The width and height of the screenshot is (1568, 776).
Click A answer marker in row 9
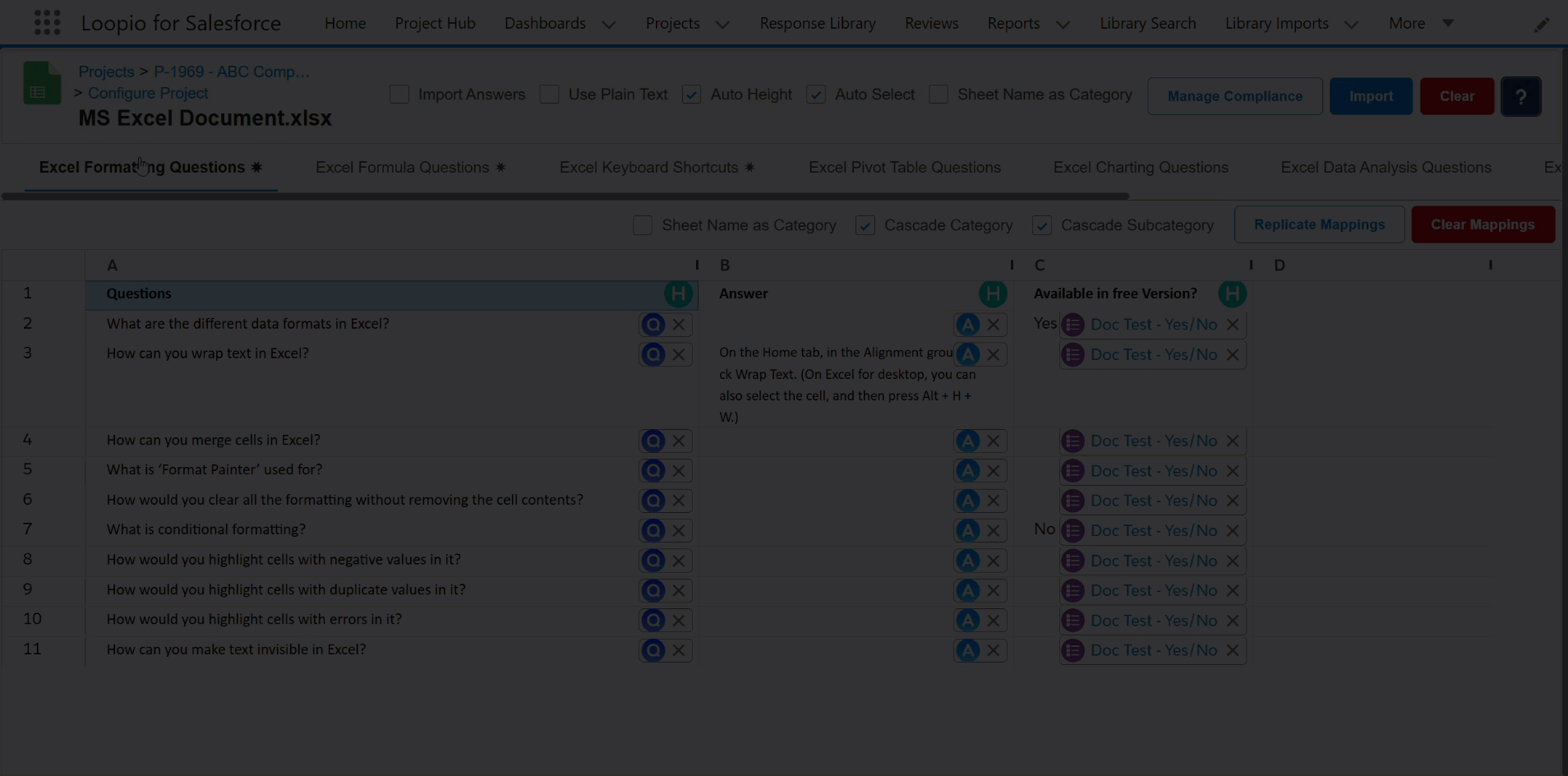pos(967,590)
